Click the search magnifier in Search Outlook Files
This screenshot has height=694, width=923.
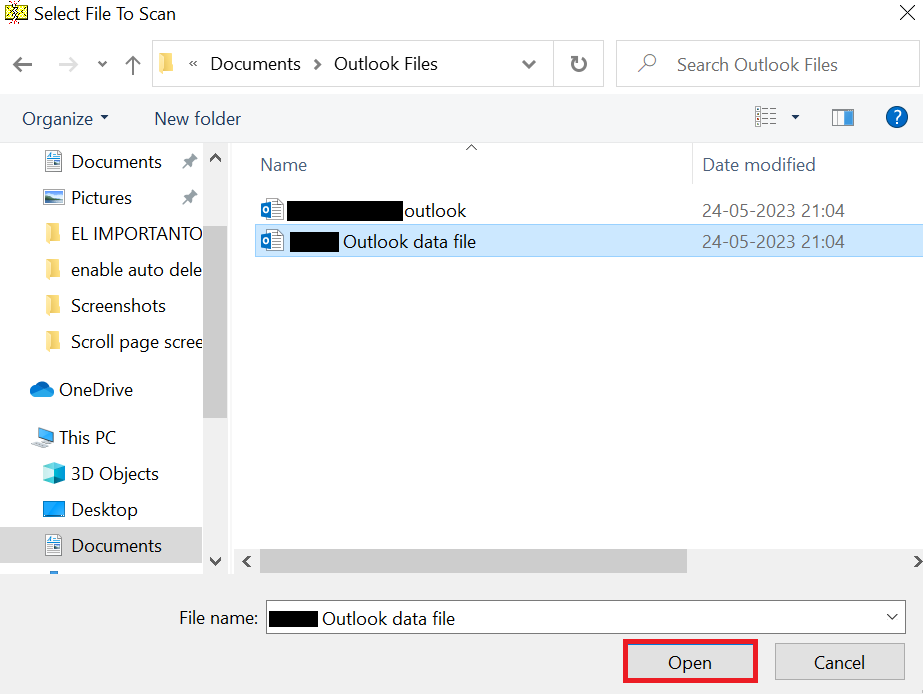coord(649,64)
